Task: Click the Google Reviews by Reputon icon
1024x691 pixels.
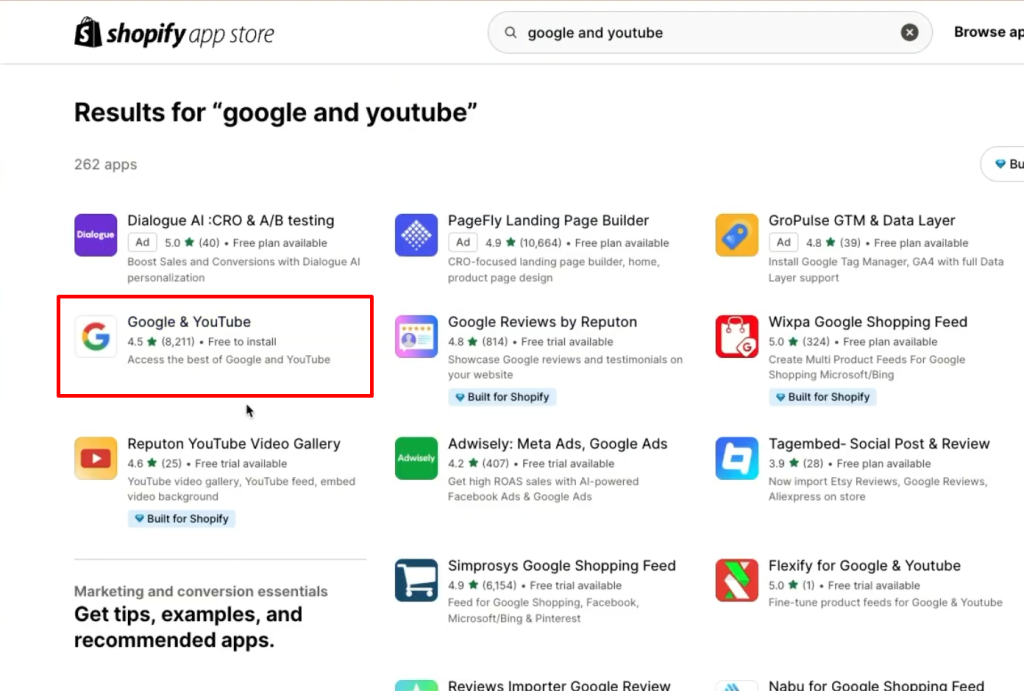Action: pos(416,337)
